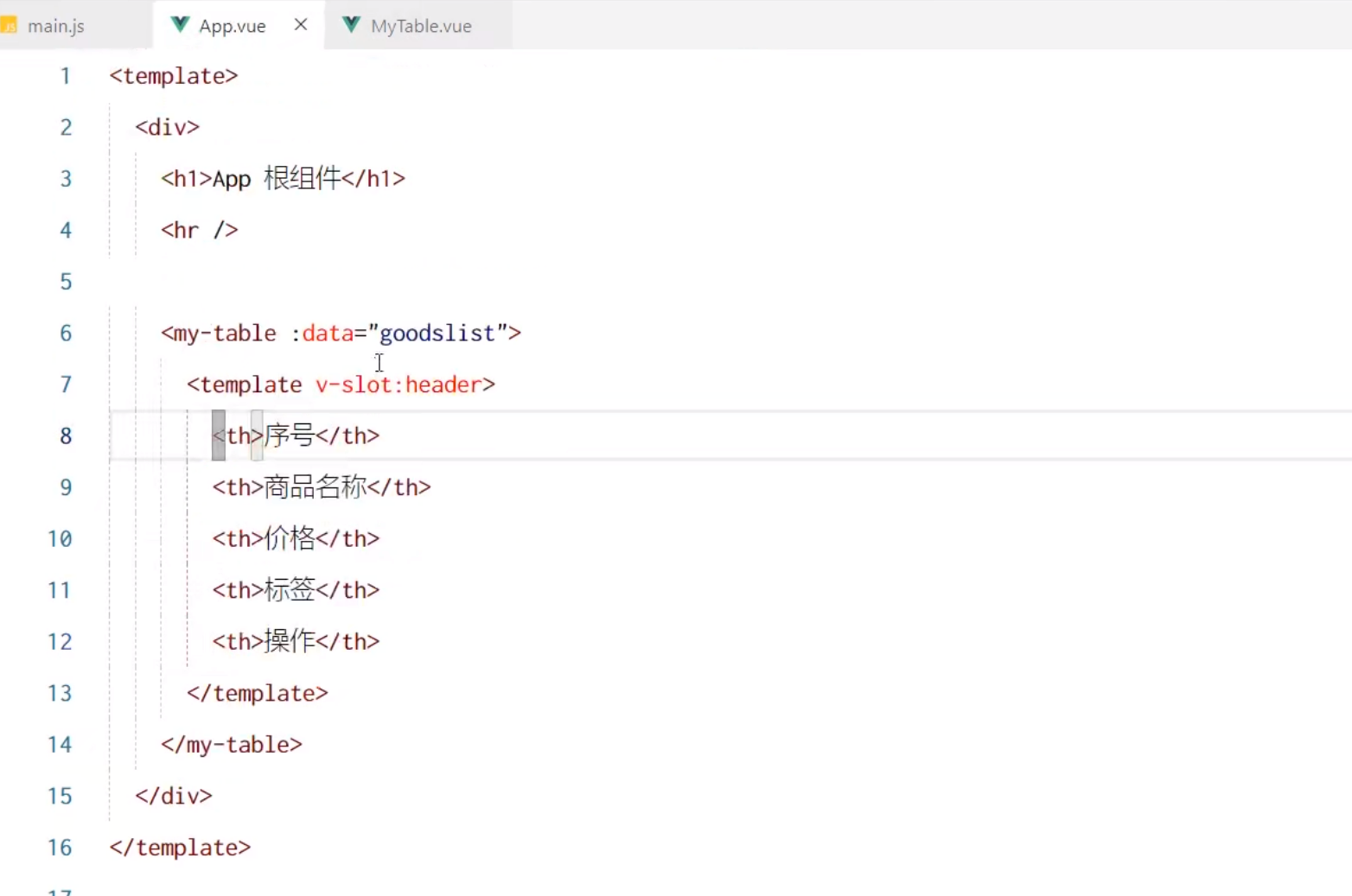The image size is (1352, 896).
Task: Switch to the MyTable.vue tab
Action: tap(421, 25)
